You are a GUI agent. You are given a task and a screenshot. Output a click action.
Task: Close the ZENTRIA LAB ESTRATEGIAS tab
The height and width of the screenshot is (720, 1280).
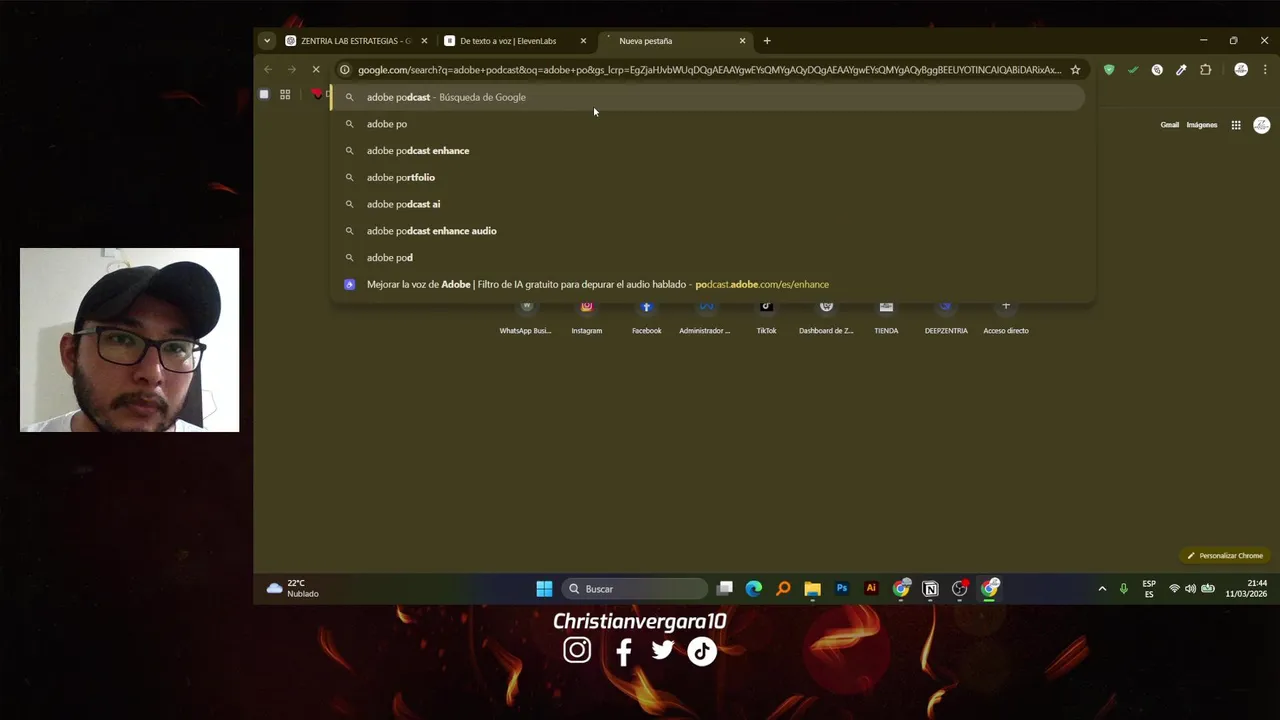(424, 41)
